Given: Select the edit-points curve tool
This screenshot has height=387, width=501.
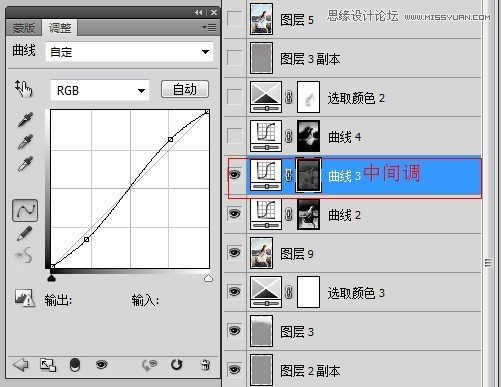Looking at the screenshot, I should point(25,211).
